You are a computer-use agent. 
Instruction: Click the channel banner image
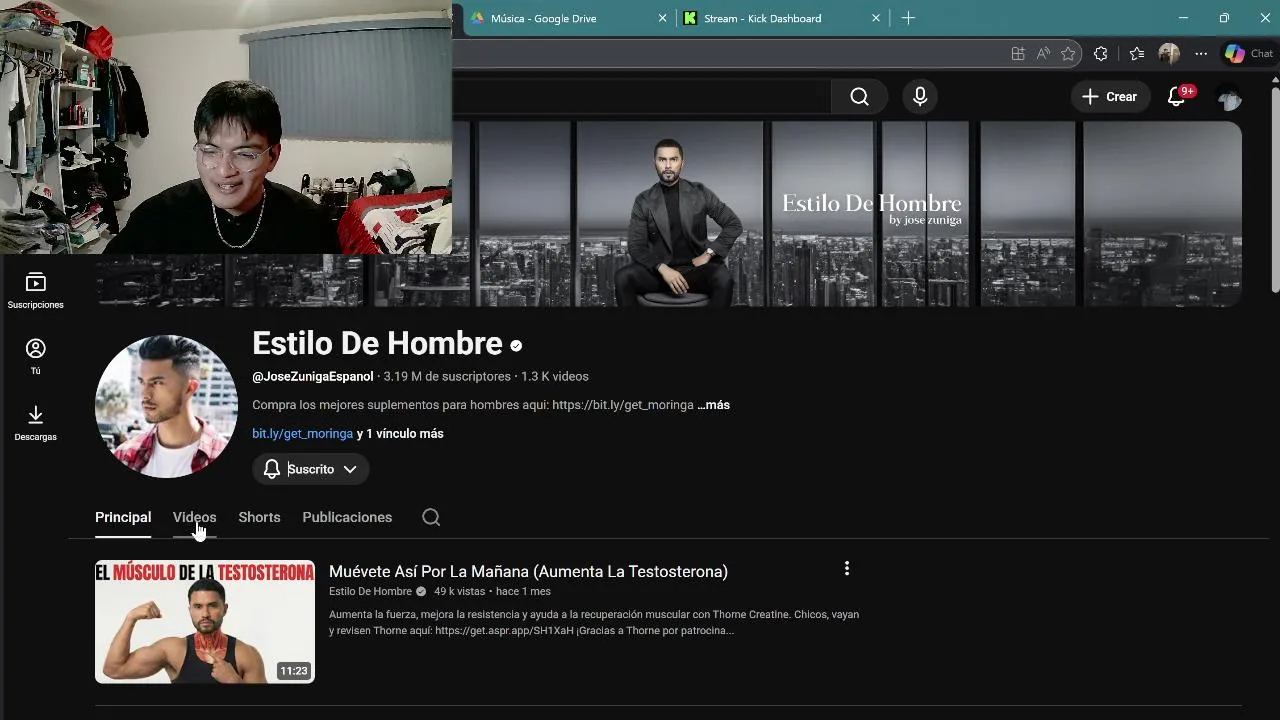coord(670,214)
